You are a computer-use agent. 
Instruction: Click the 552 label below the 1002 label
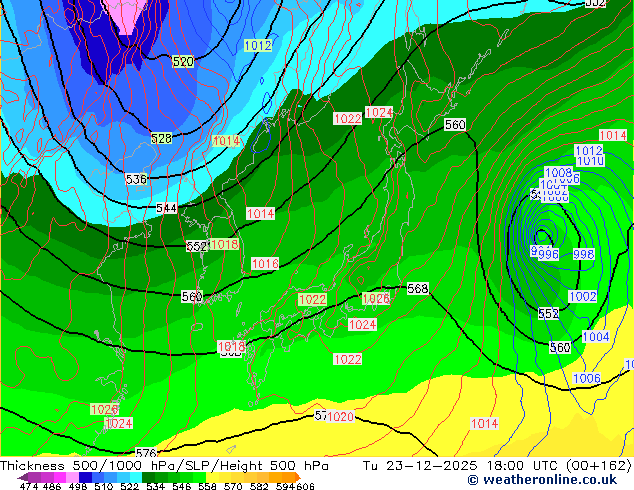pos(549,313)
